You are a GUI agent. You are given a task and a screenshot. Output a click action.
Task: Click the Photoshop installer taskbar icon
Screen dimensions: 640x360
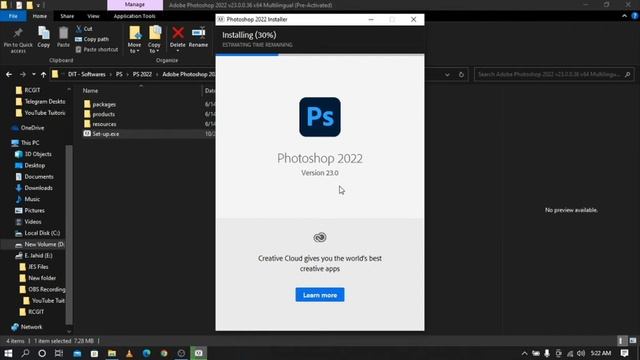pos(198,353)
